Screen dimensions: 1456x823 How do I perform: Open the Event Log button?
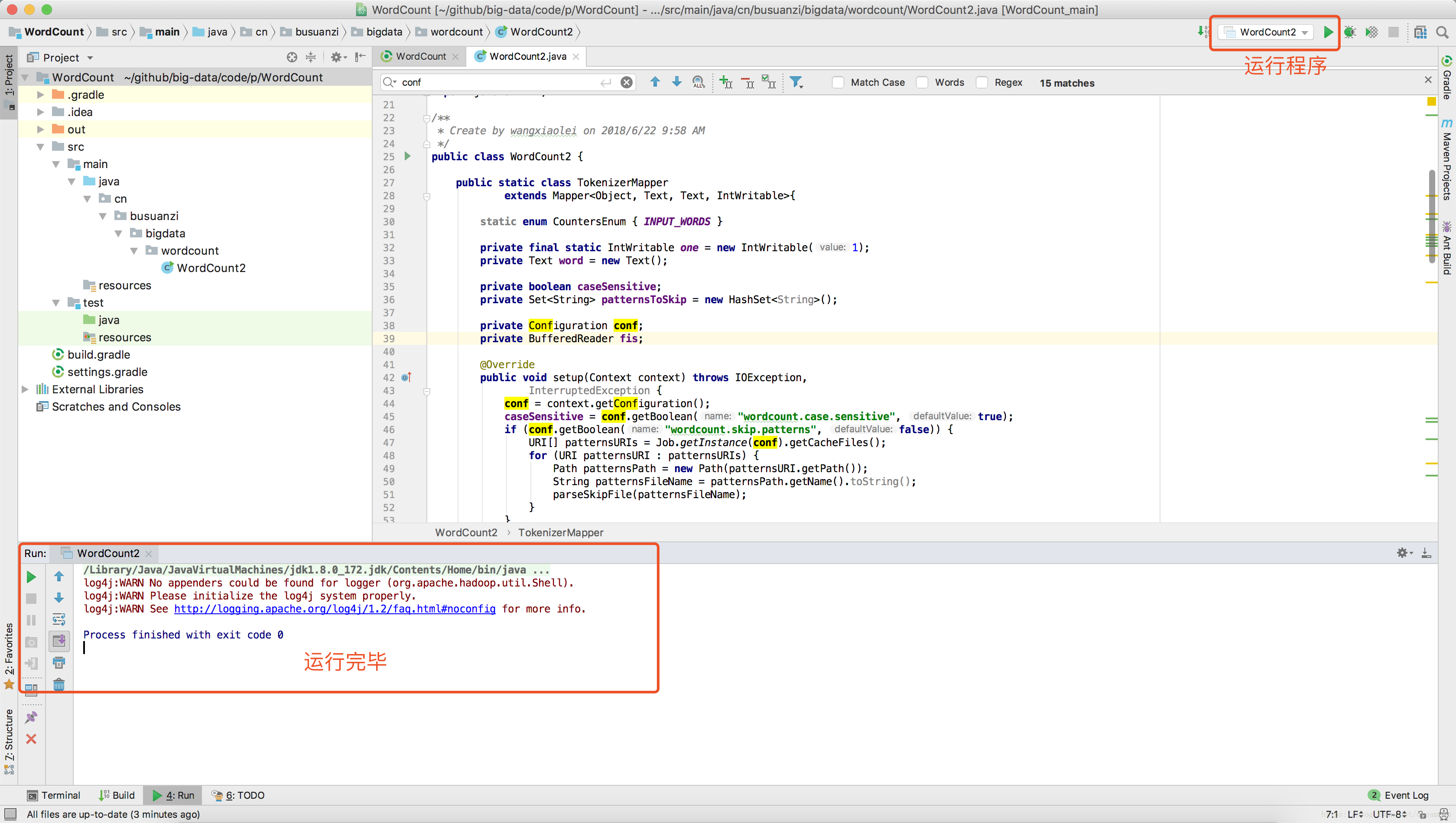click(1398, 795)
